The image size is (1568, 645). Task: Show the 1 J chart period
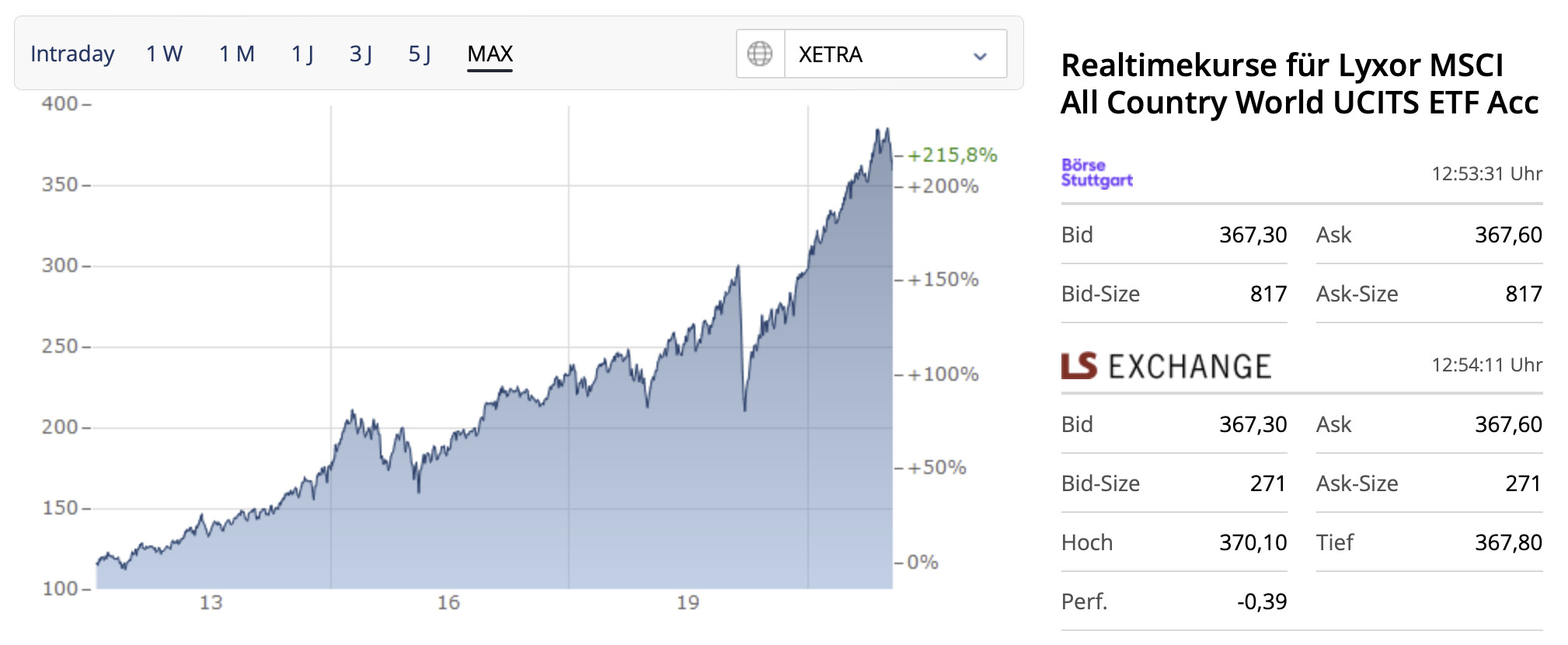(302, 54)
